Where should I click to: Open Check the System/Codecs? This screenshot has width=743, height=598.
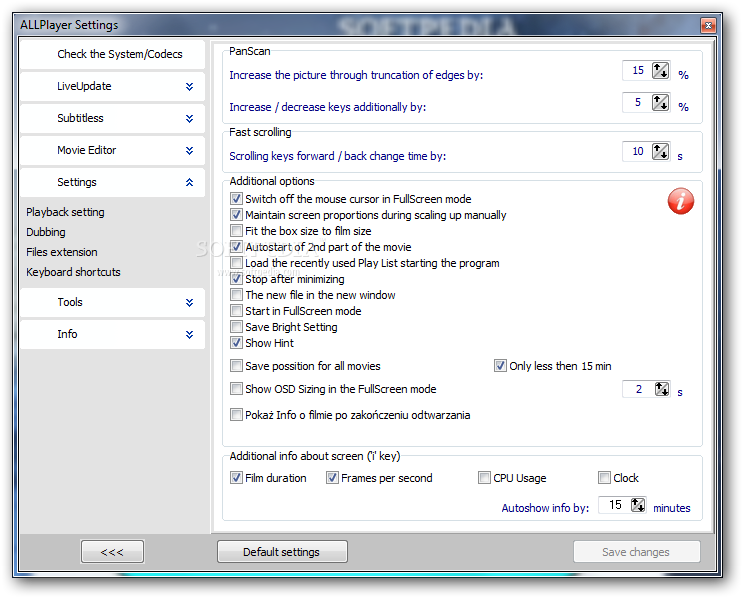pyautogui.click(x=112, y=54)
